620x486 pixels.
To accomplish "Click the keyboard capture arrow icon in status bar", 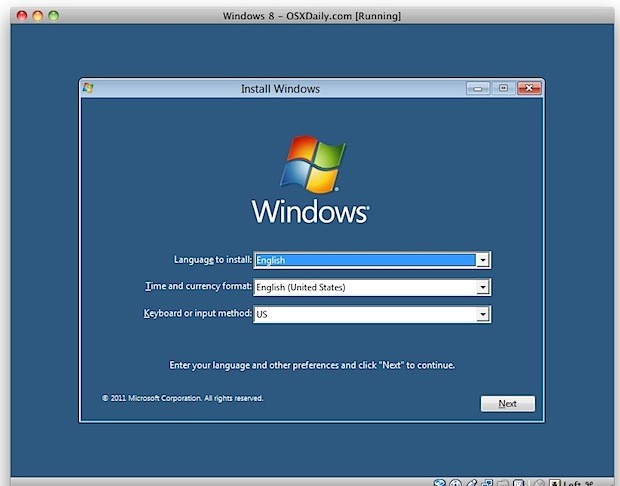I will [x=555, y=481].
